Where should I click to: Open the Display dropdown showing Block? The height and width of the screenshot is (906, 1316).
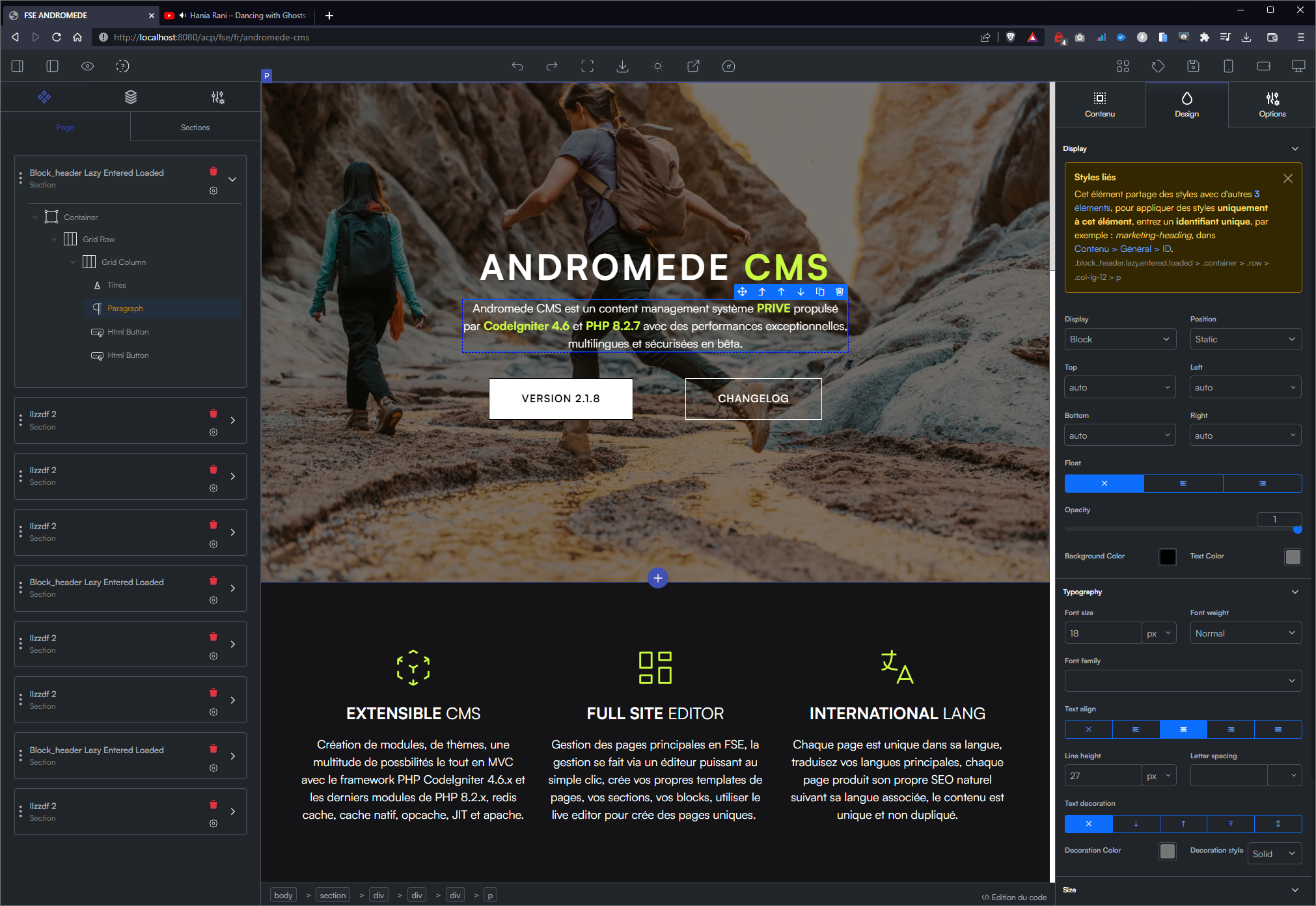tap(1120, 339)
